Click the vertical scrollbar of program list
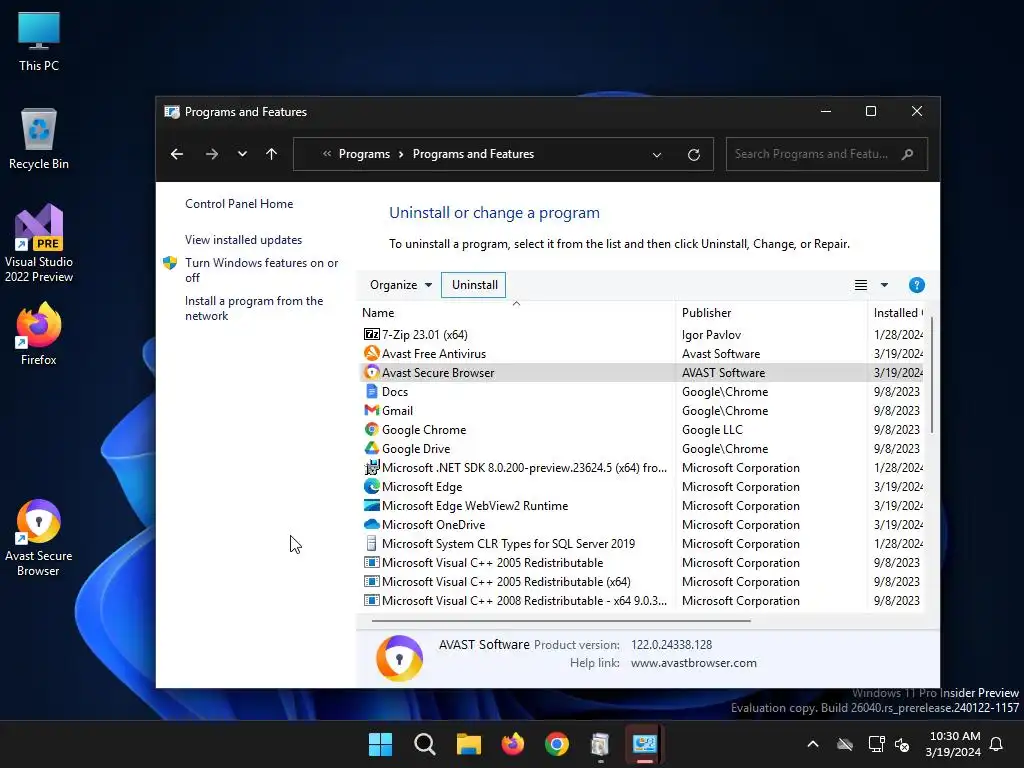Viewport: 1024px width, 768px height. pos(932,375)
